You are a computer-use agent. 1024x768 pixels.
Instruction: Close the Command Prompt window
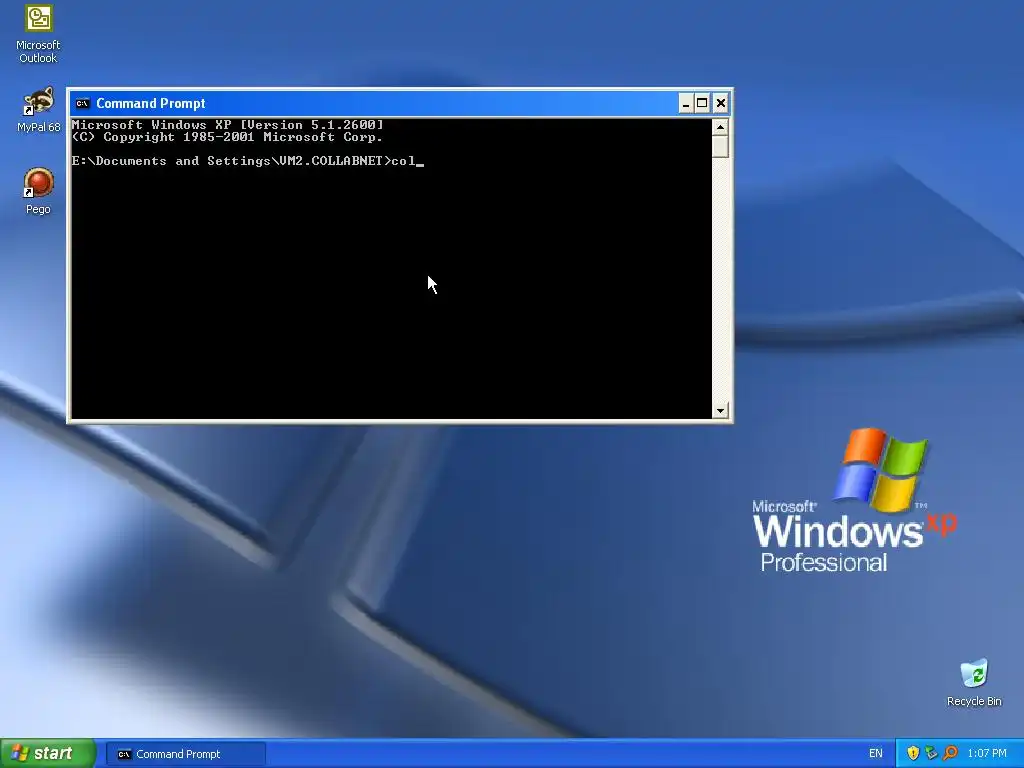(x=720, y=103)
